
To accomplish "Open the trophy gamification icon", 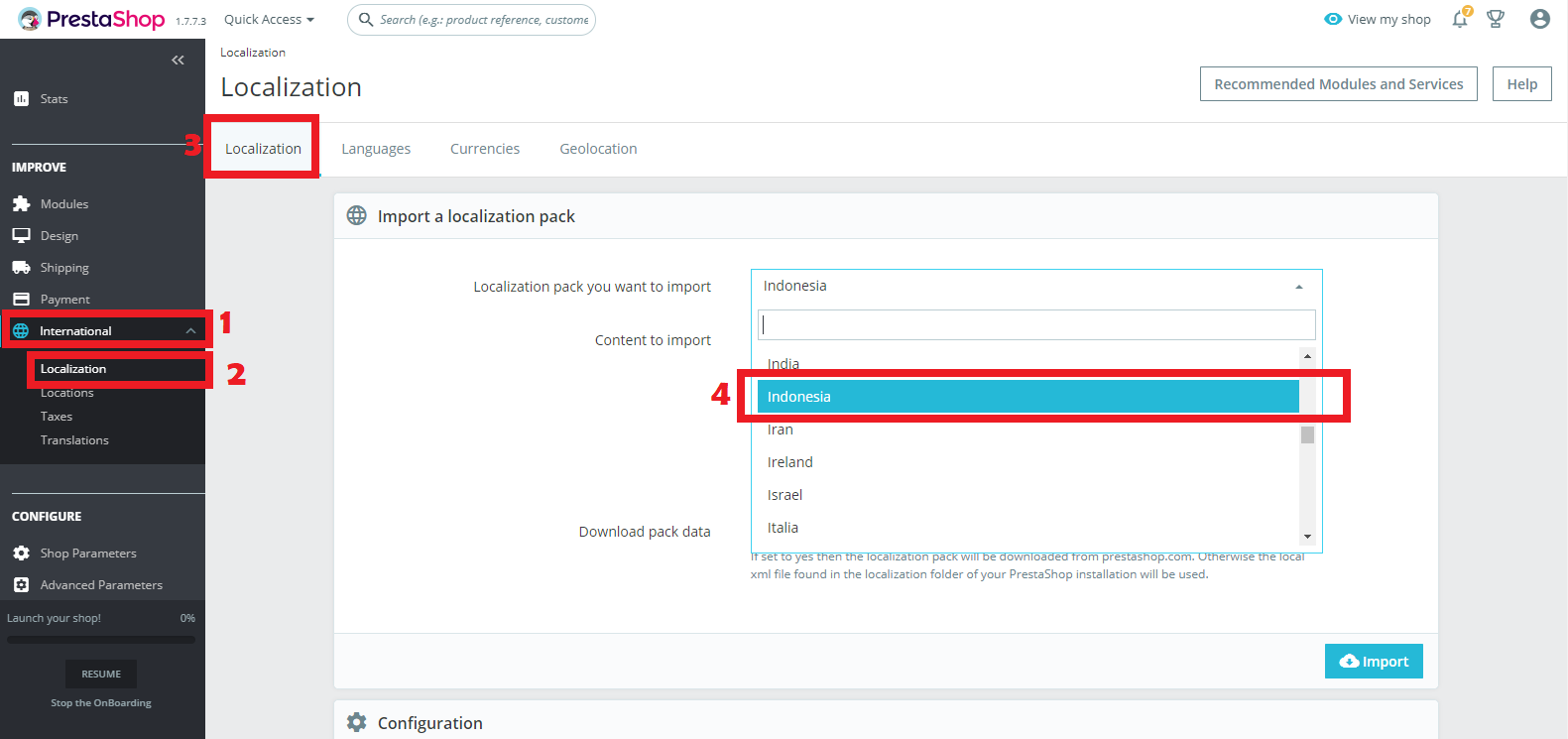I will point(1496,19).
